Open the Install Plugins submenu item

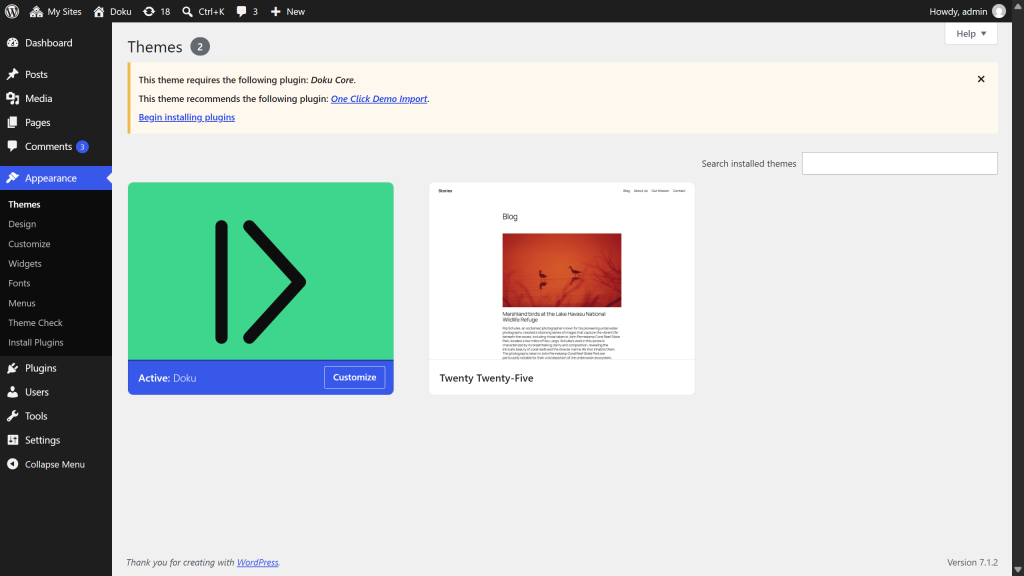36,342
